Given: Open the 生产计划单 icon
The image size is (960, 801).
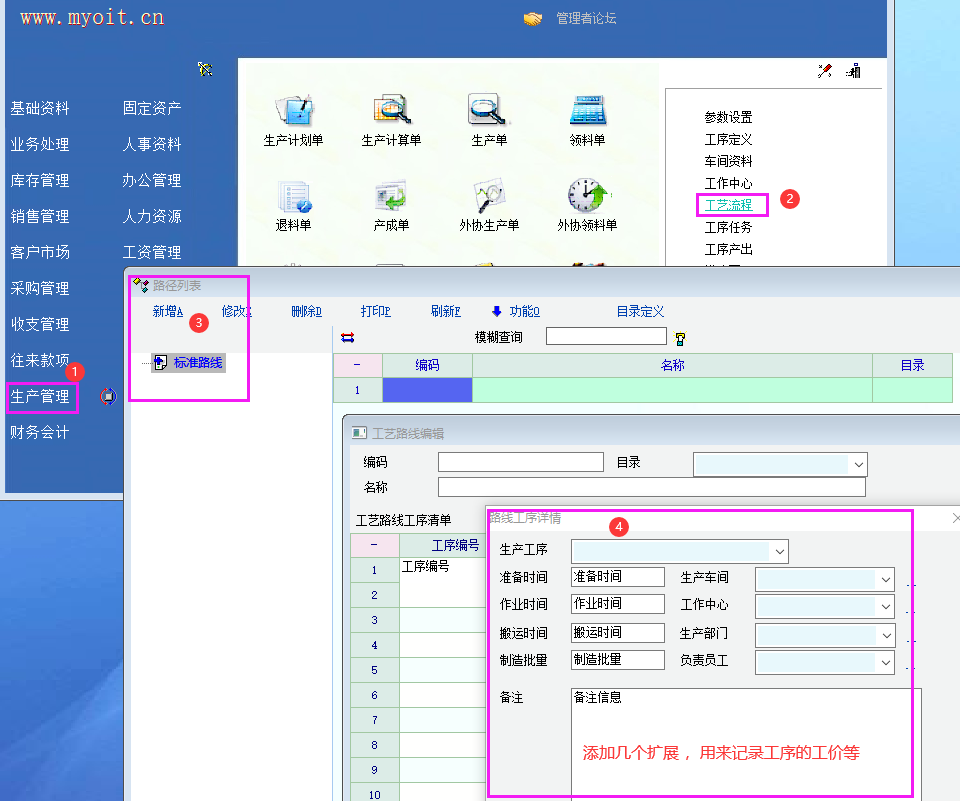Looking at the screenshot, I should (293, 111).
